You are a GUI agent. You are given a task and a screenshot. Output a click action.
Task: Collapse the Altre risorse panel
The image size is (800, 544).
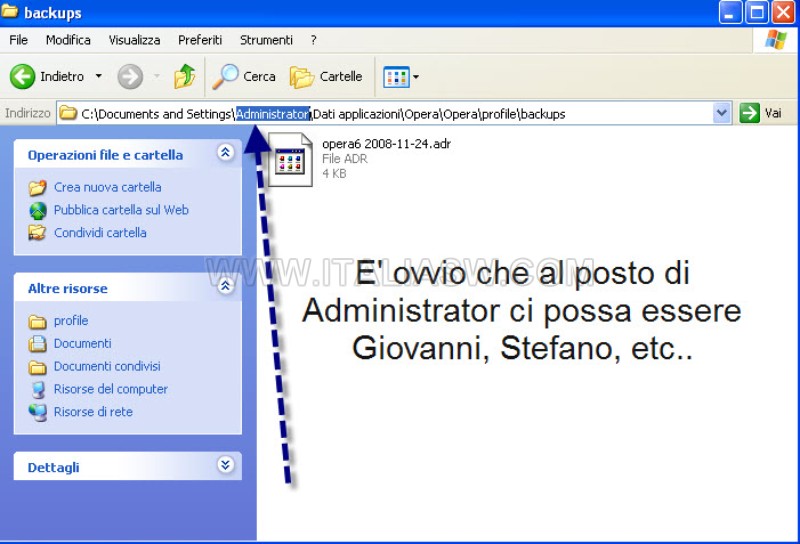click(225, 287)
